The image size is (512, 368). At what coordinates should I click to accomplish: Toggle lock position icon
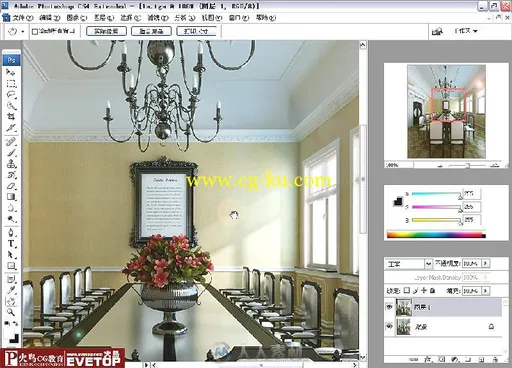pos(424,290)
